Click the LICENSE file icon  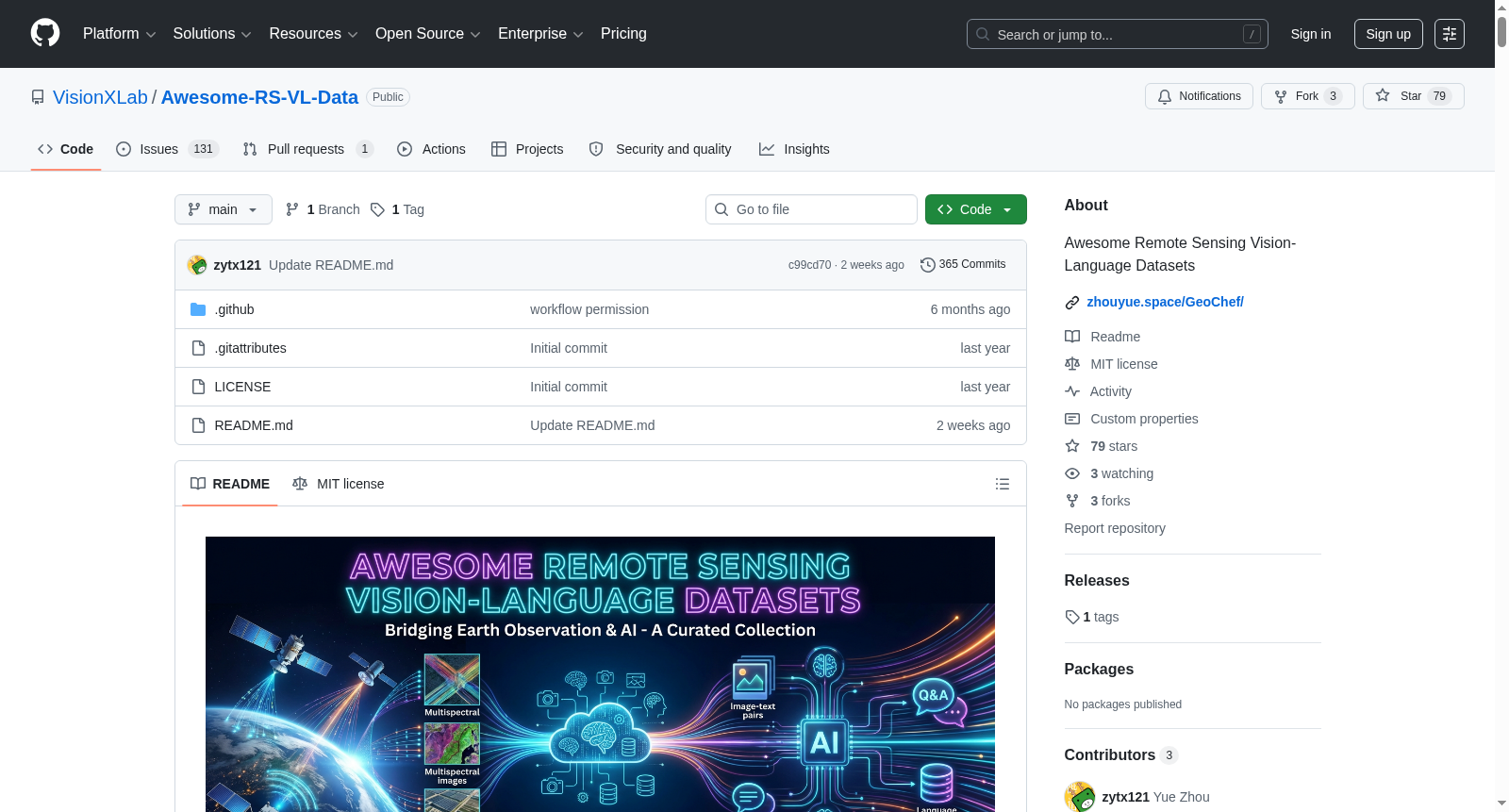(198, 387)
